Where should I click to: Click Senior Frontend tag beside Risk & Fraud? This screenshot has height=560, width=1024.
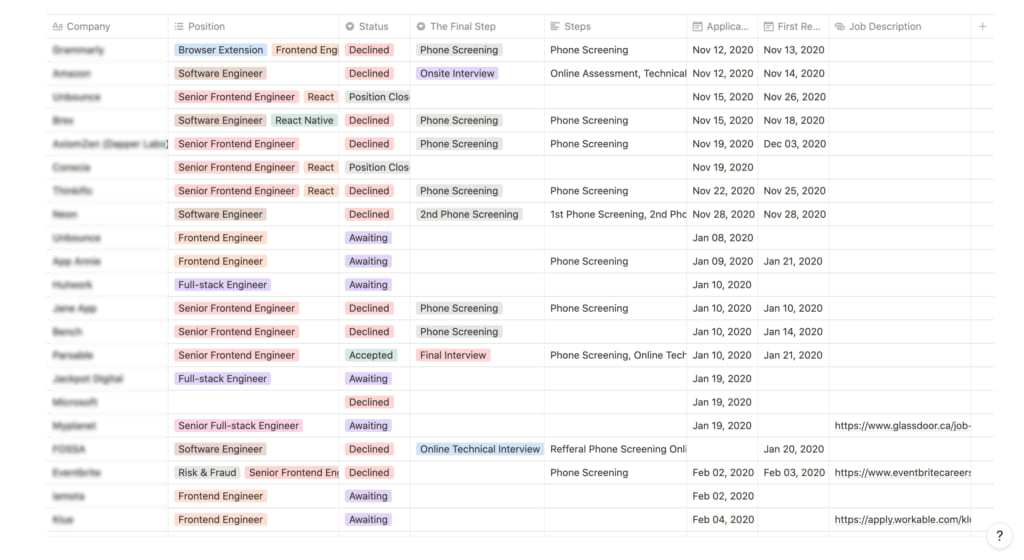tap(293, 473)
